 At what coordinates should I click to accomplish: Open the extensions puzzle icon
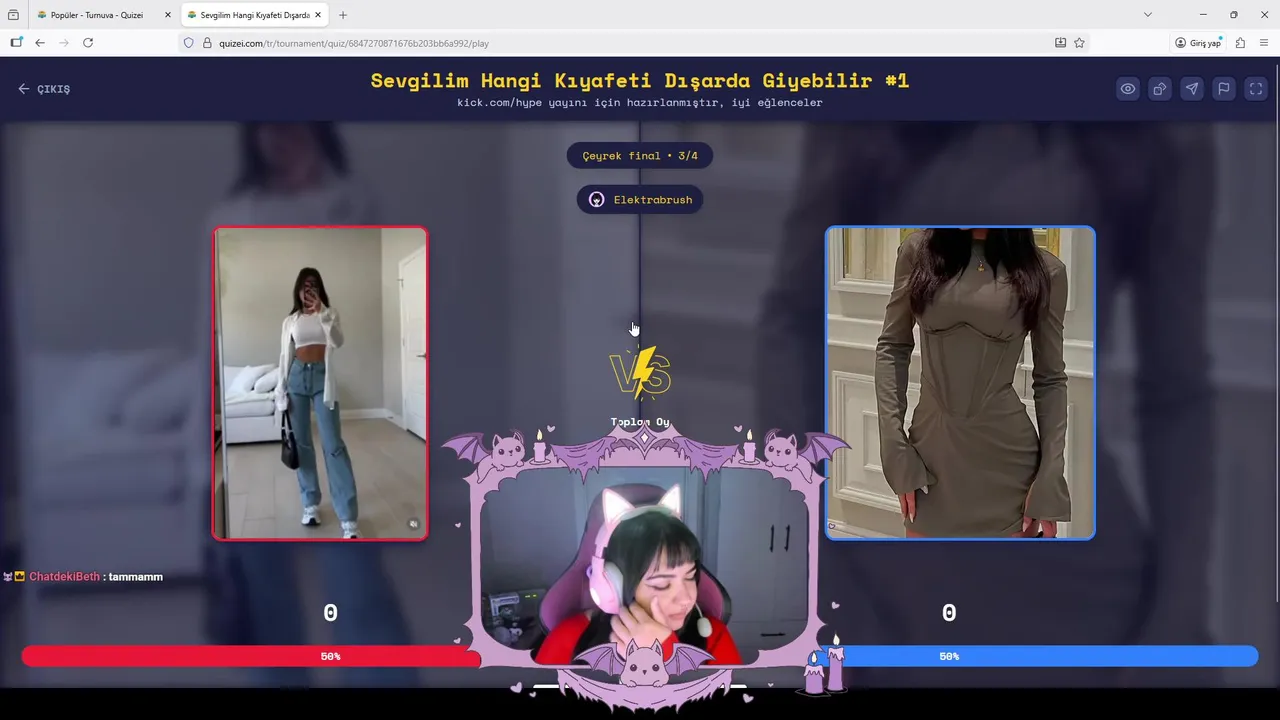pos(1240,43)
